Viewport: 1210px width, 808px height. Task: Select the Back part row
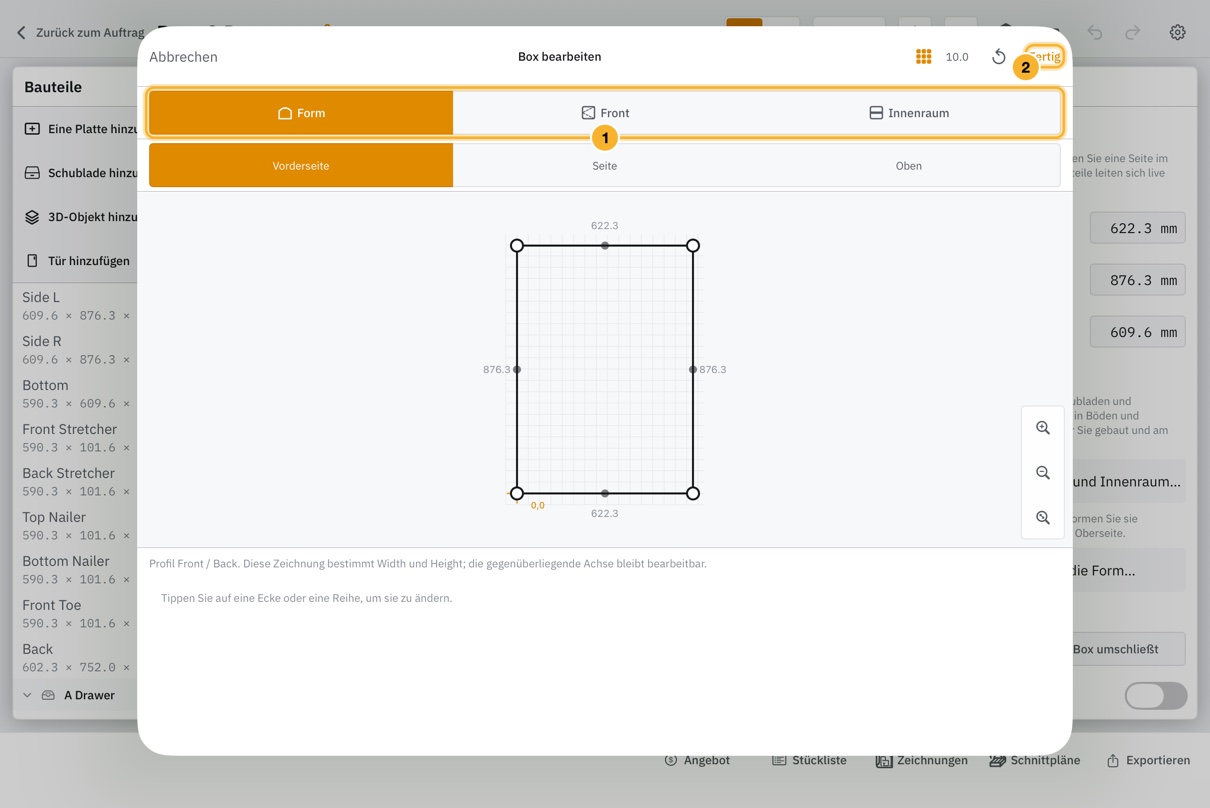[77, 658]
